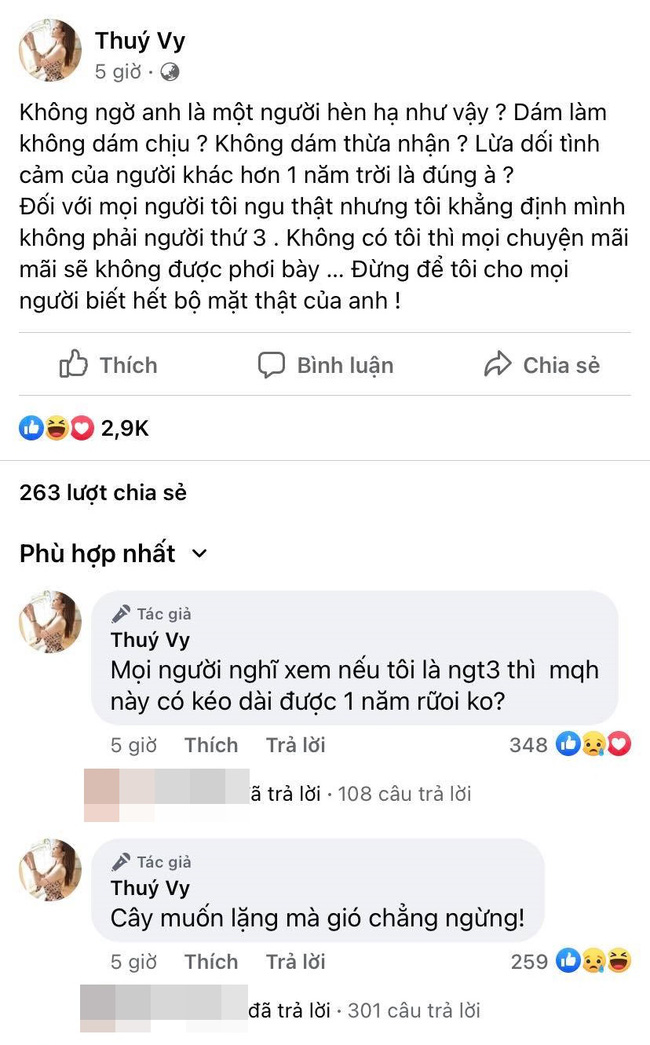The height and width of the screenshot is (1045, 650).
Task: Click the avatar beside the second comment
Action: [x=49, y=869]
